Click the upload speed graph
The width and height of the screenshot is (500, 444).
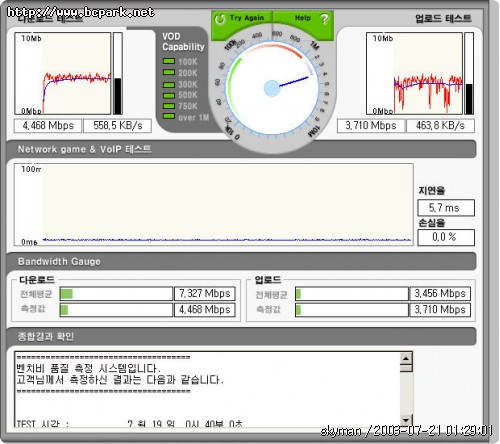tap(414, 73)
